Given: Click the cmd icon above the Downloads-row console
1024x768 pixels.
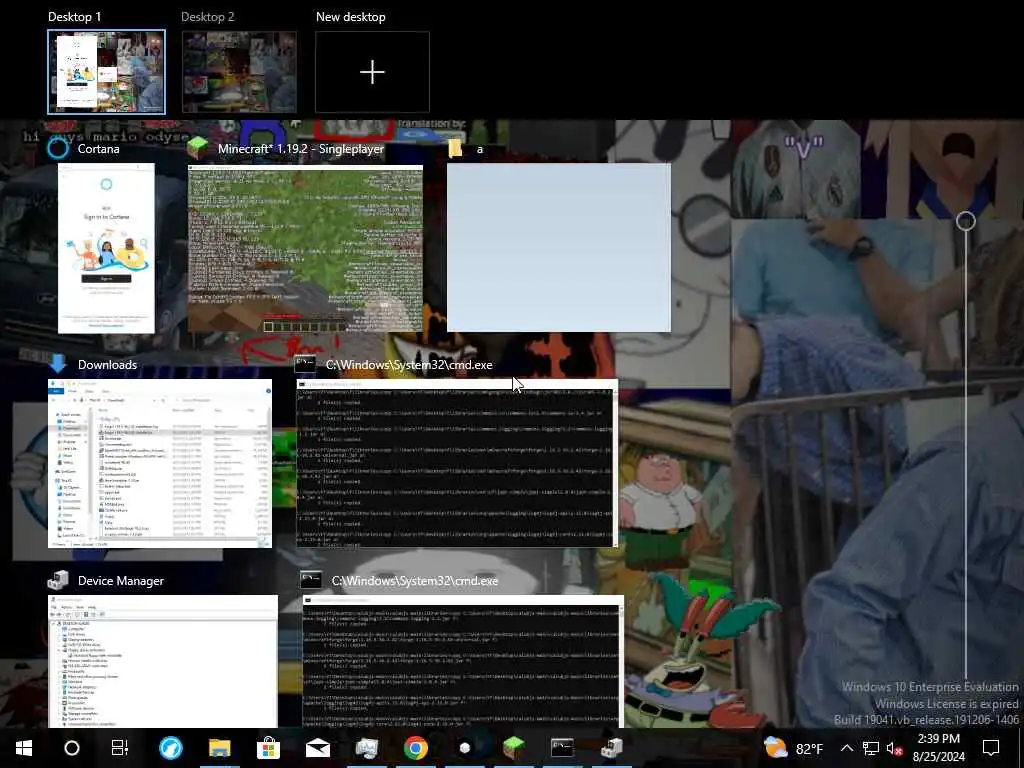Looking at the screenshot, I should 305,364.
